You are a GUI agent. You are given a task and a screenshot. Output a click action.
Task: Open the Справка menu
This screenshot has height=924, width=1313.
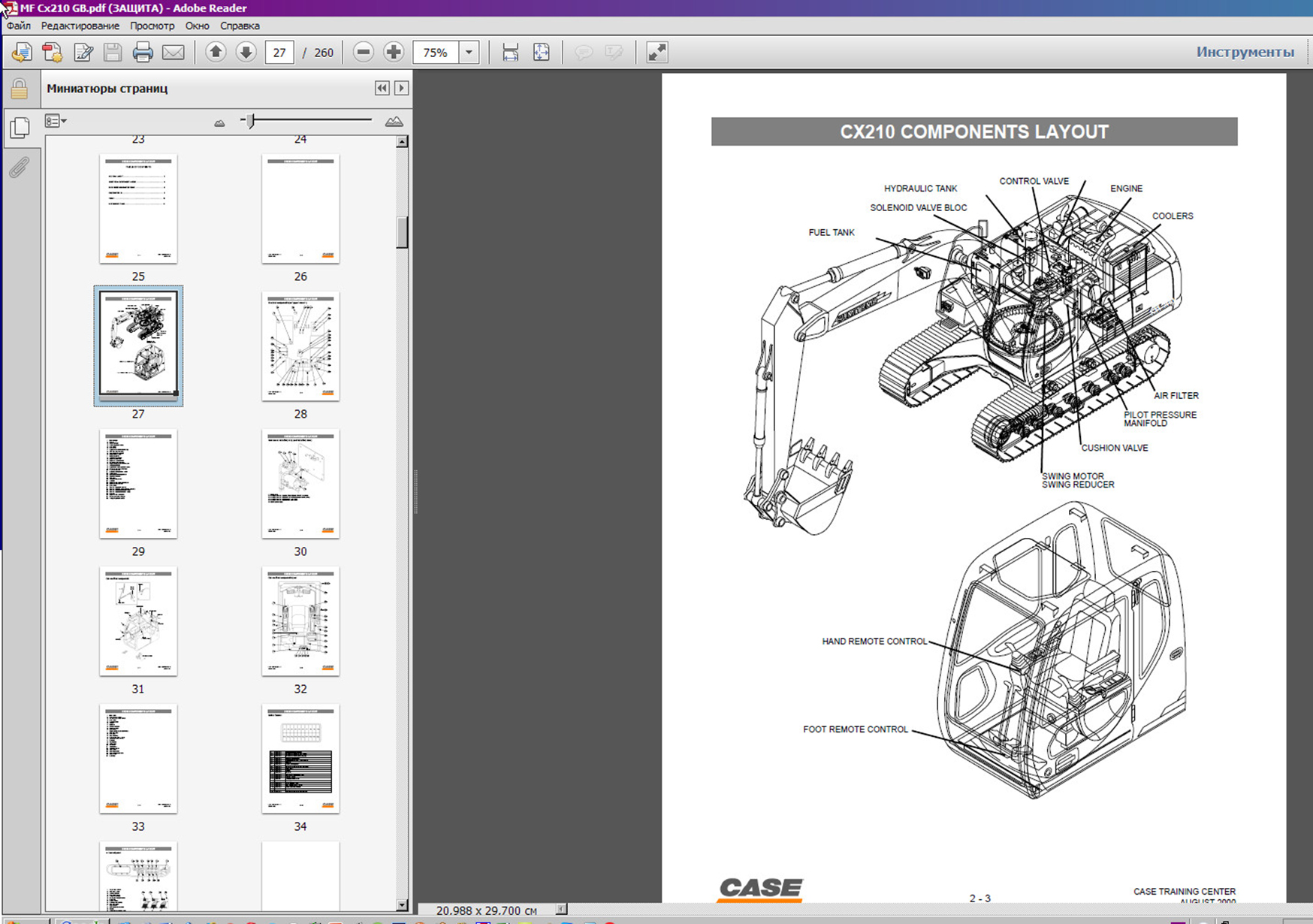[240, 26]
